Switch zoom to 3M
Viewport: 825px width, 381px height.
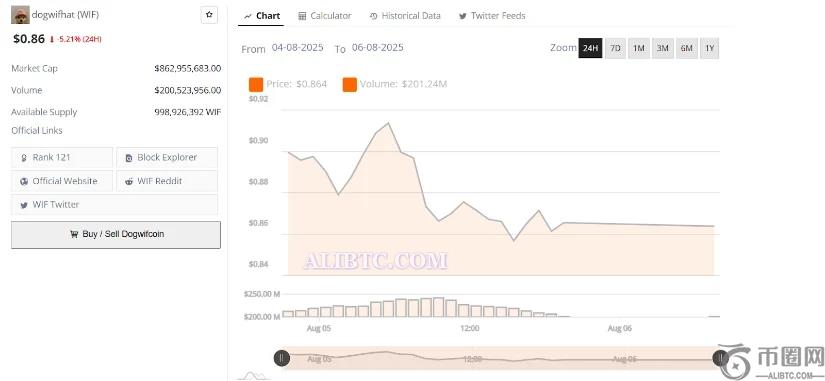click(x=663, y=48)
